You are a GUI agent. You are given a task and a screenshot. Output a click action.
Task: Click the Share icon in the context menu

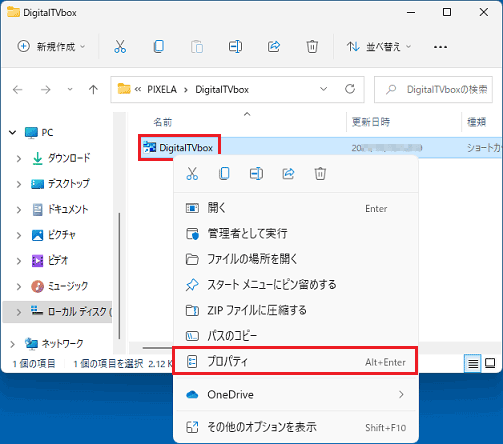(288, 174)
